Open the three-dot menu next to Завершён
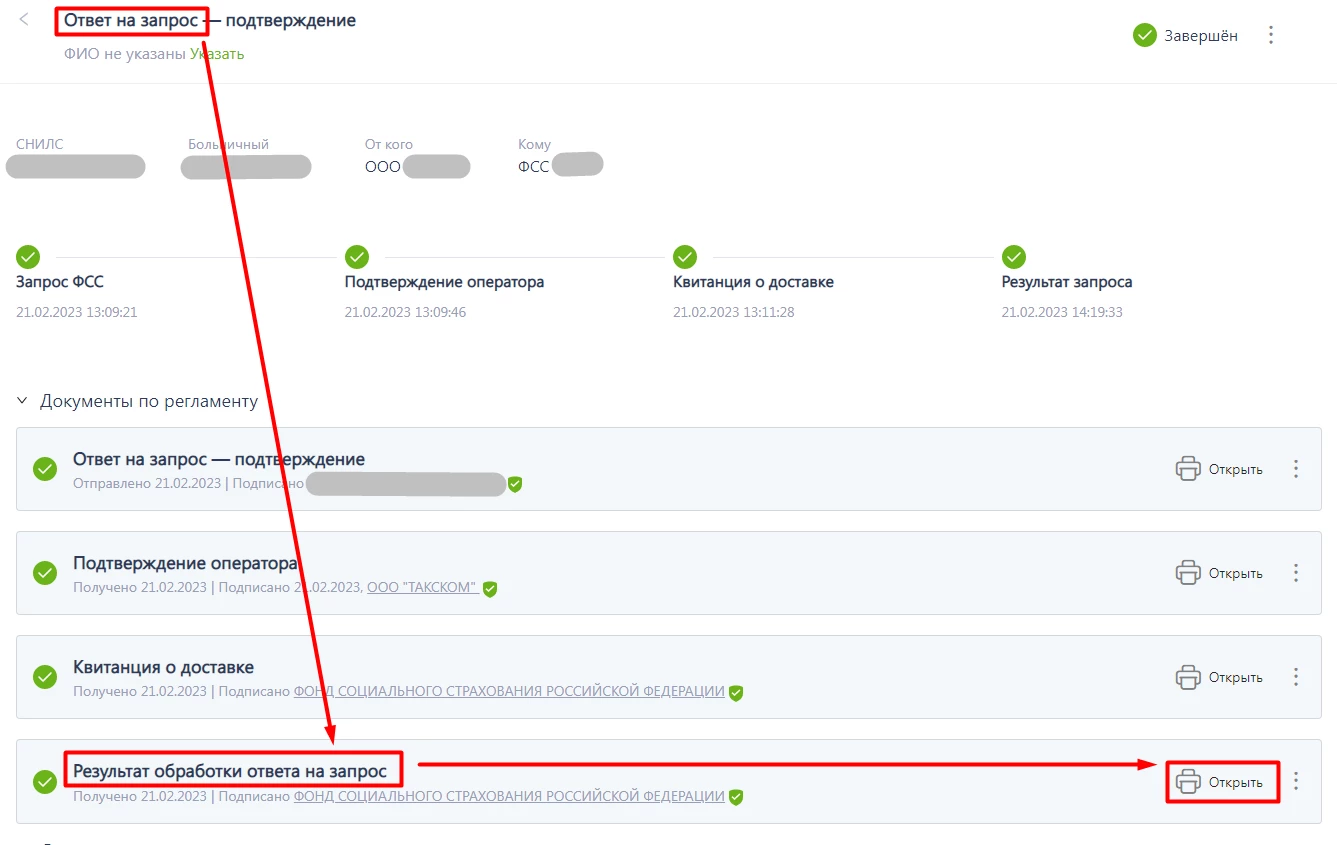The image size is (1337, 845). (1271, 35)
